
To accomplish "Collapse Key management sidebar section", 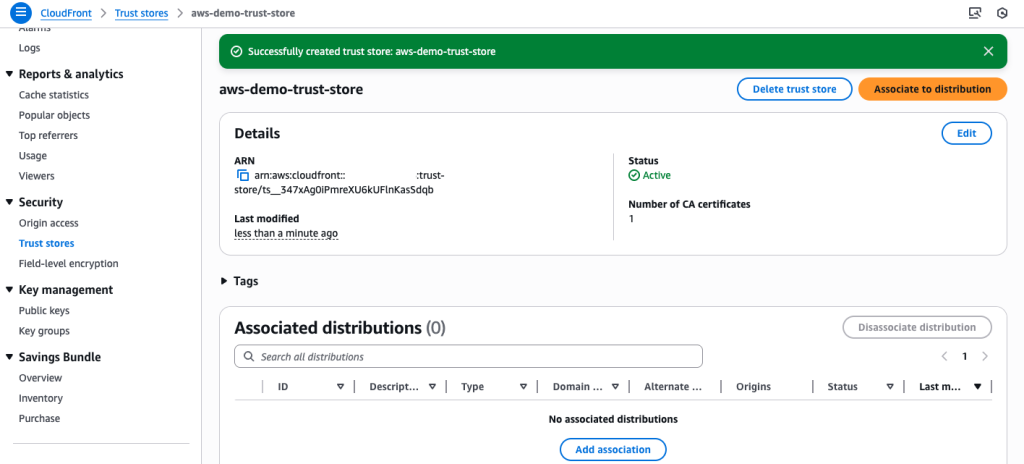I will point(9,290).
